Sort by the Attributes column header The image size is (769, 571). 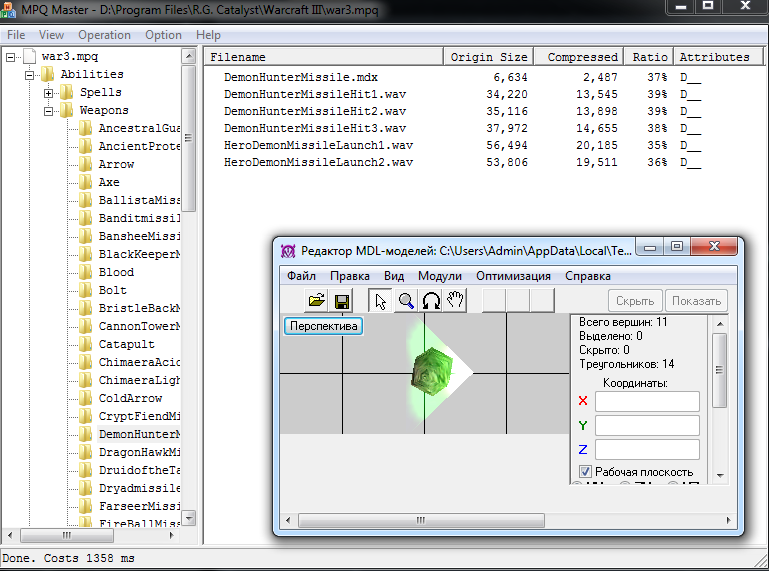(x=718, y=57)
